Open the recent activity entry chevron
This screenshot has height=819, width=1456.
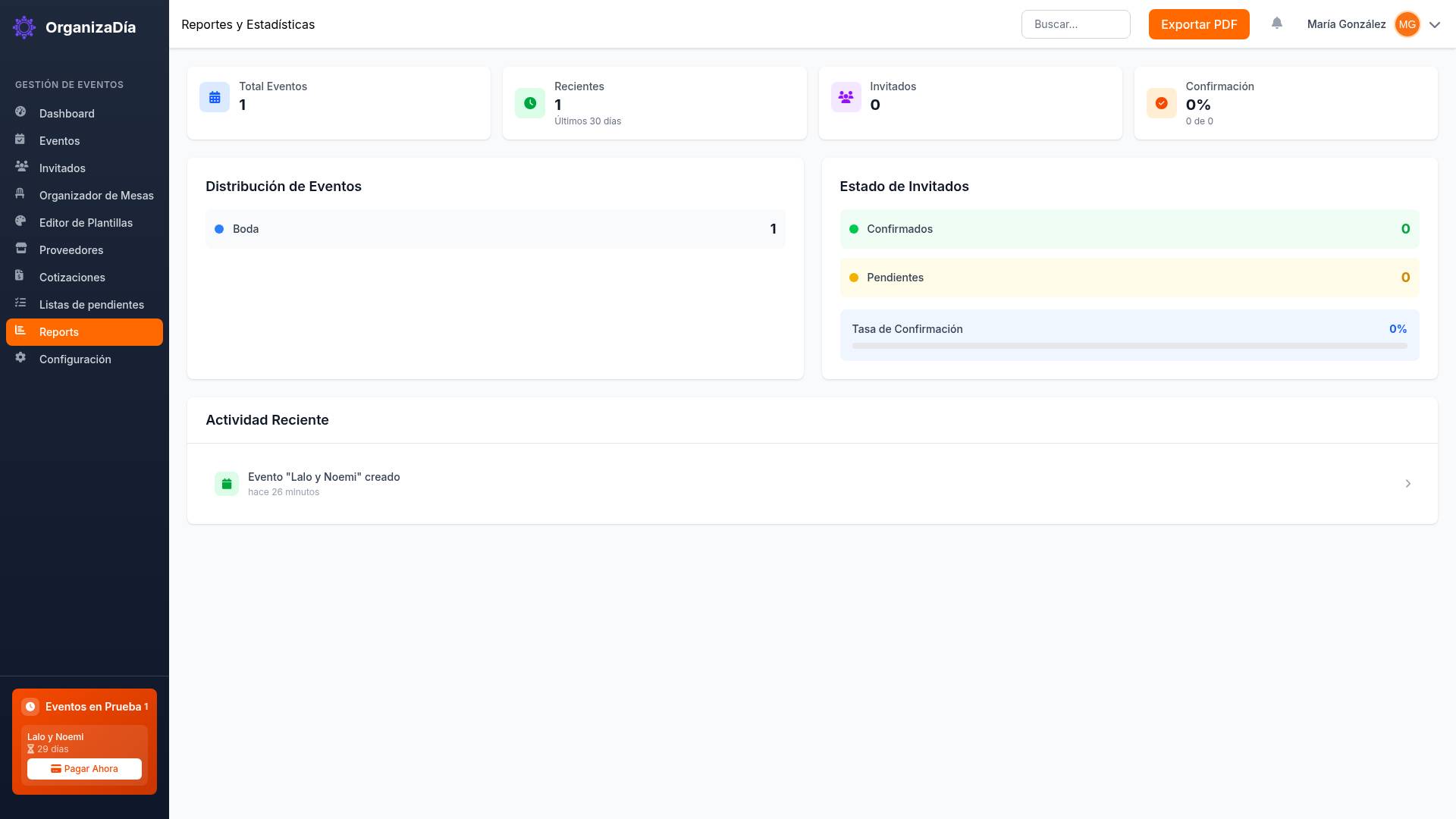[1407, 484]
